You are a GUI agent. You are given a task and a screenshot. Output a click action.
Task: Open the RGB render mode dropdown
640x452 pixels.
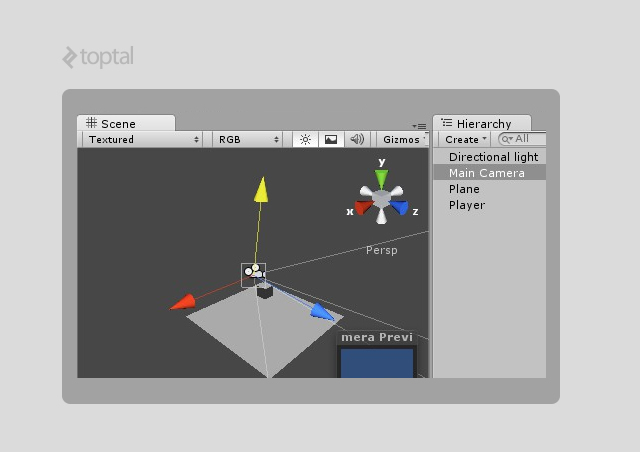point(248,140)
